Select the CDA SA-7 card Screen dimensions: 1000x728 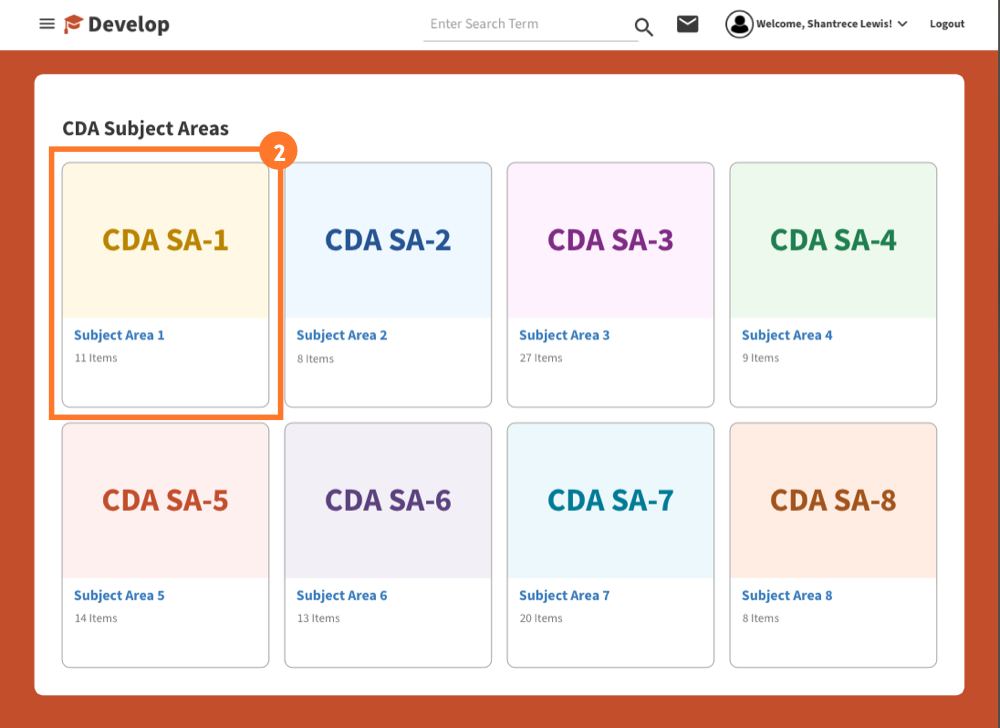[x=610, y=500]
